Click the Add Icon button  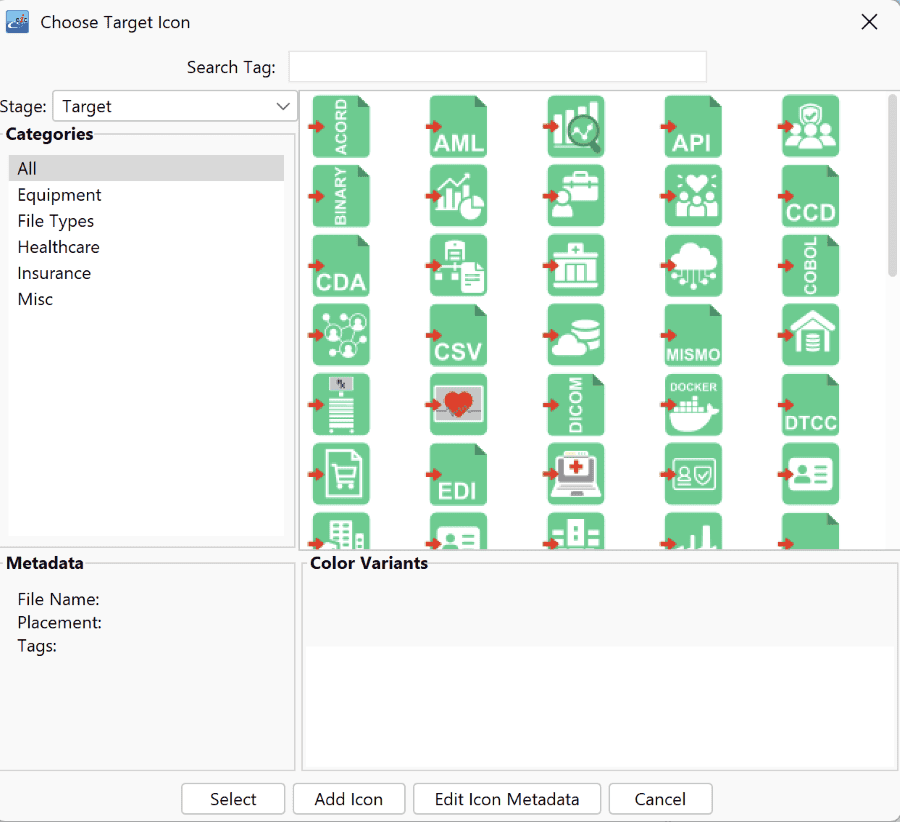click(348, 799)
